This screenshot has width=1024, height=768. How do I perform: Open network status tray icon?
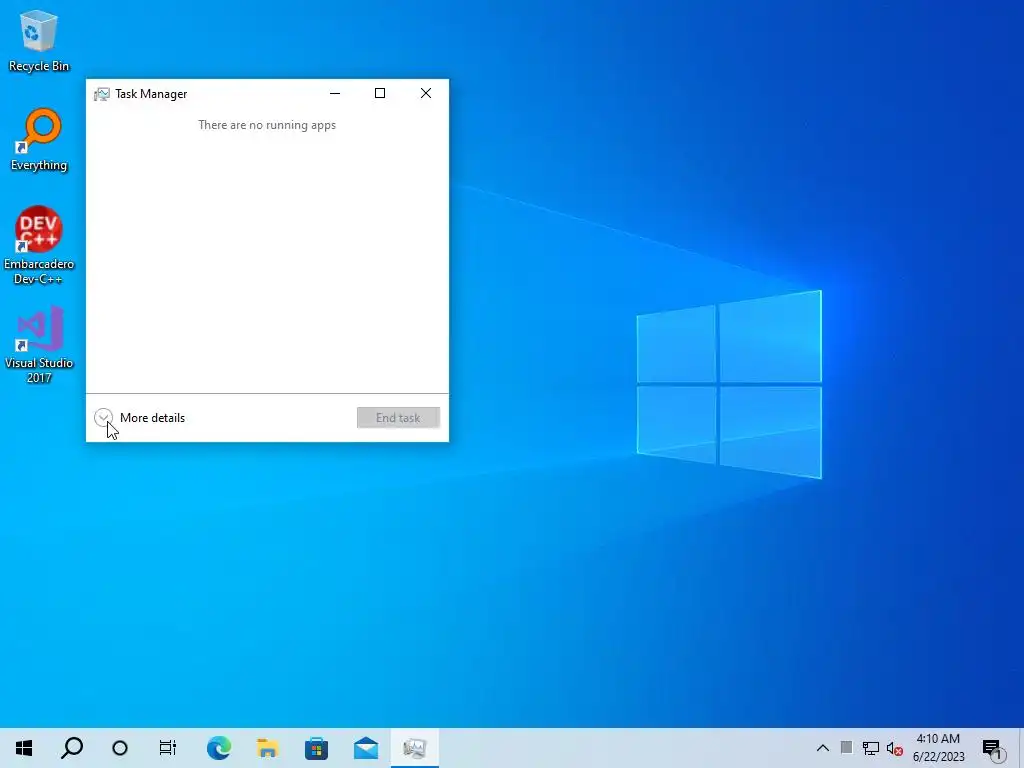871,748
